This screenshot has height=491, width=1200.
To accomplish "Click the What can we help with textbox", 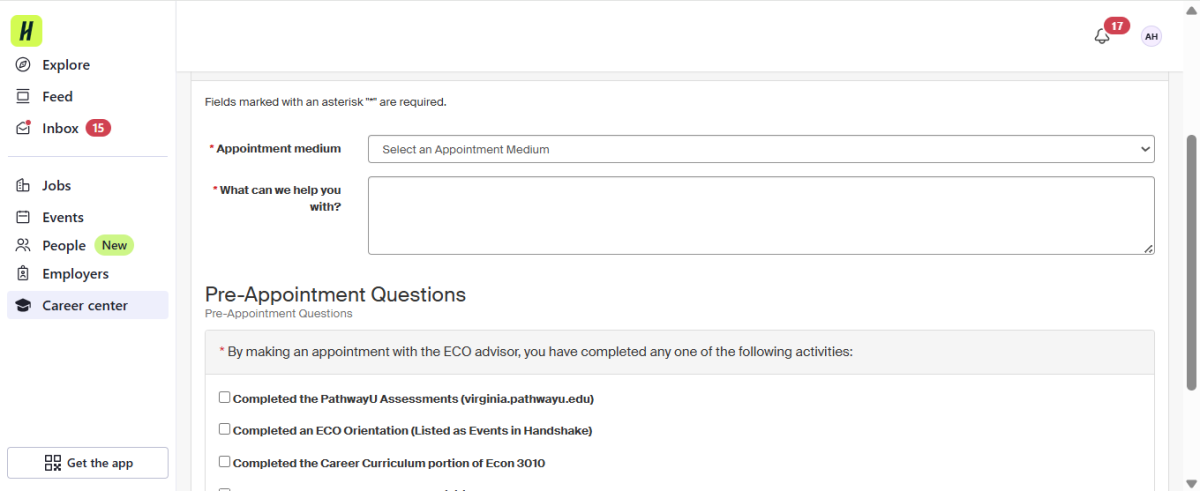I will click(760, 215).
